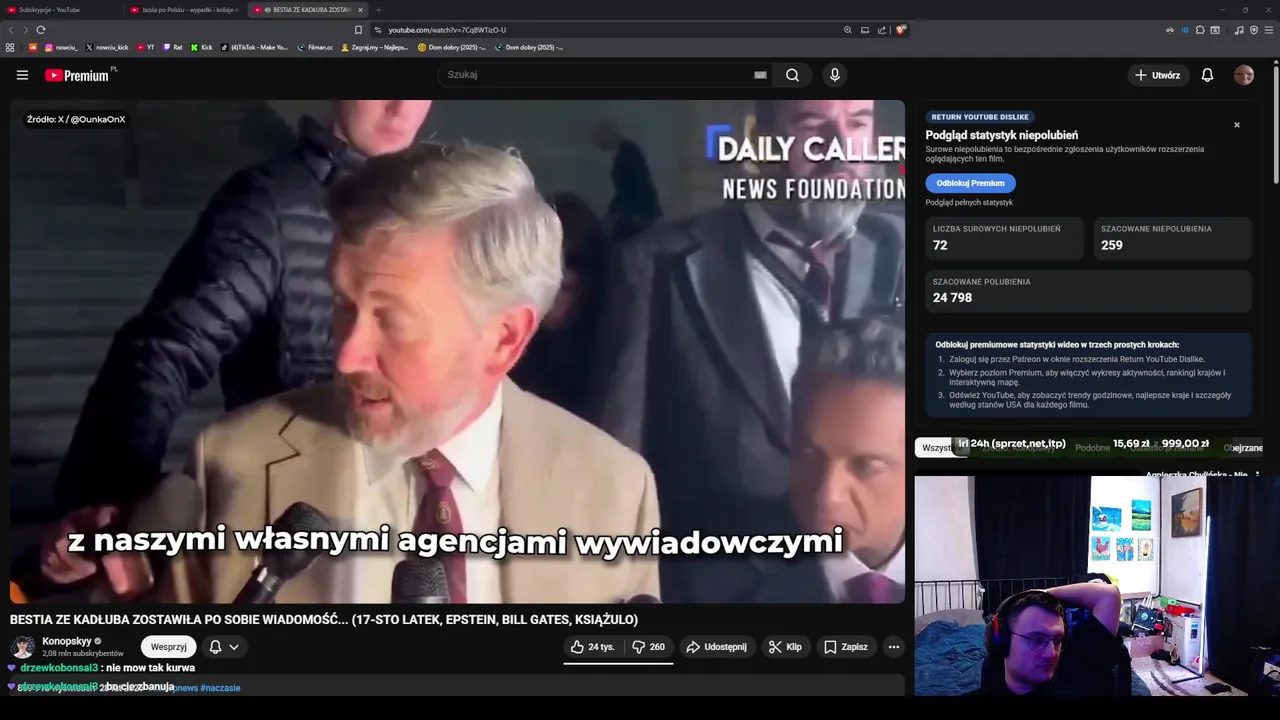1280x720 pixels.
Task: Open the shield VPN toolbar icon
Action: point(1254,30)
